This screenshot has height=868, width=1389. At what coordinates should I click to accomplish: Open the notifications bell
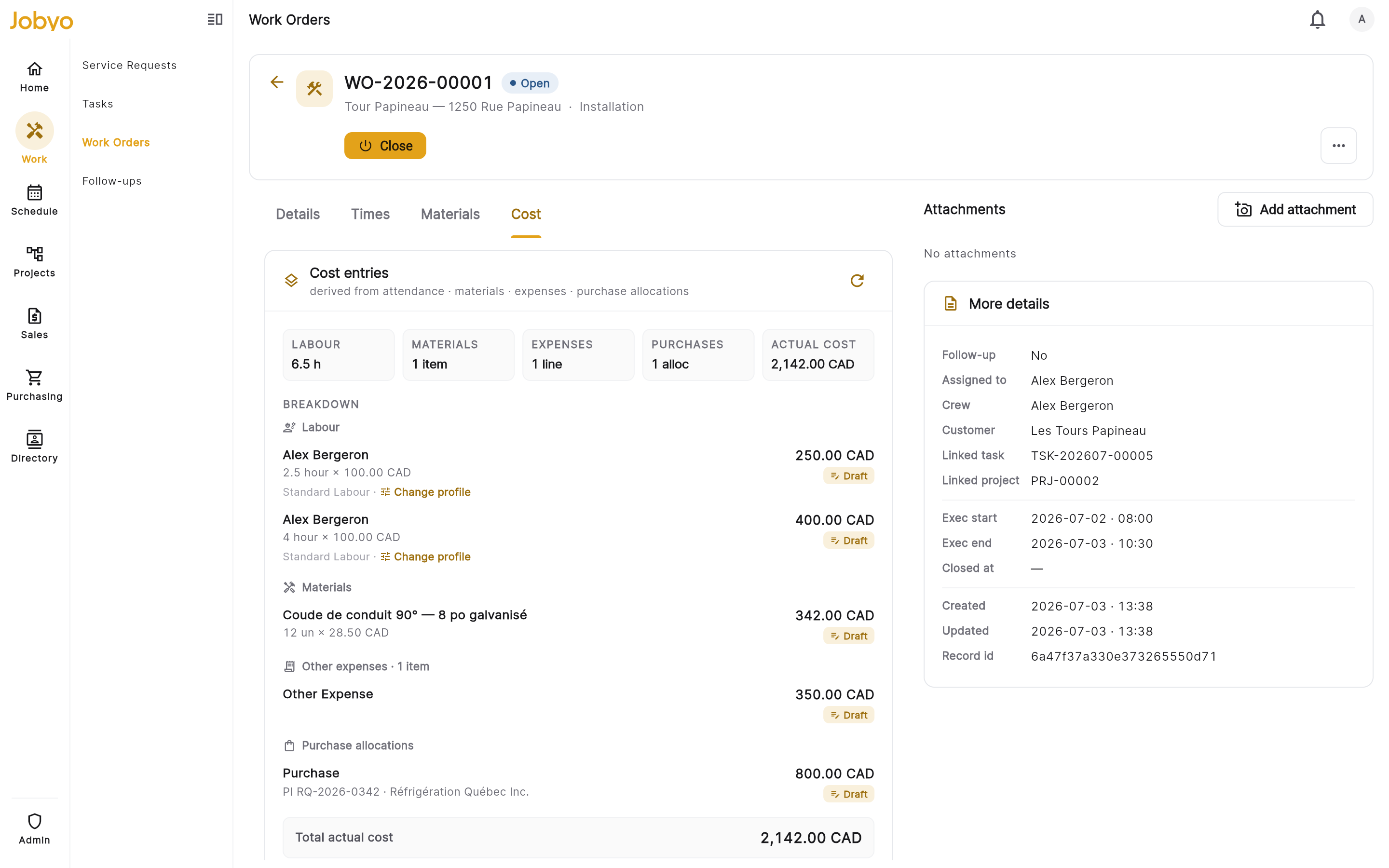point(1317,19)
